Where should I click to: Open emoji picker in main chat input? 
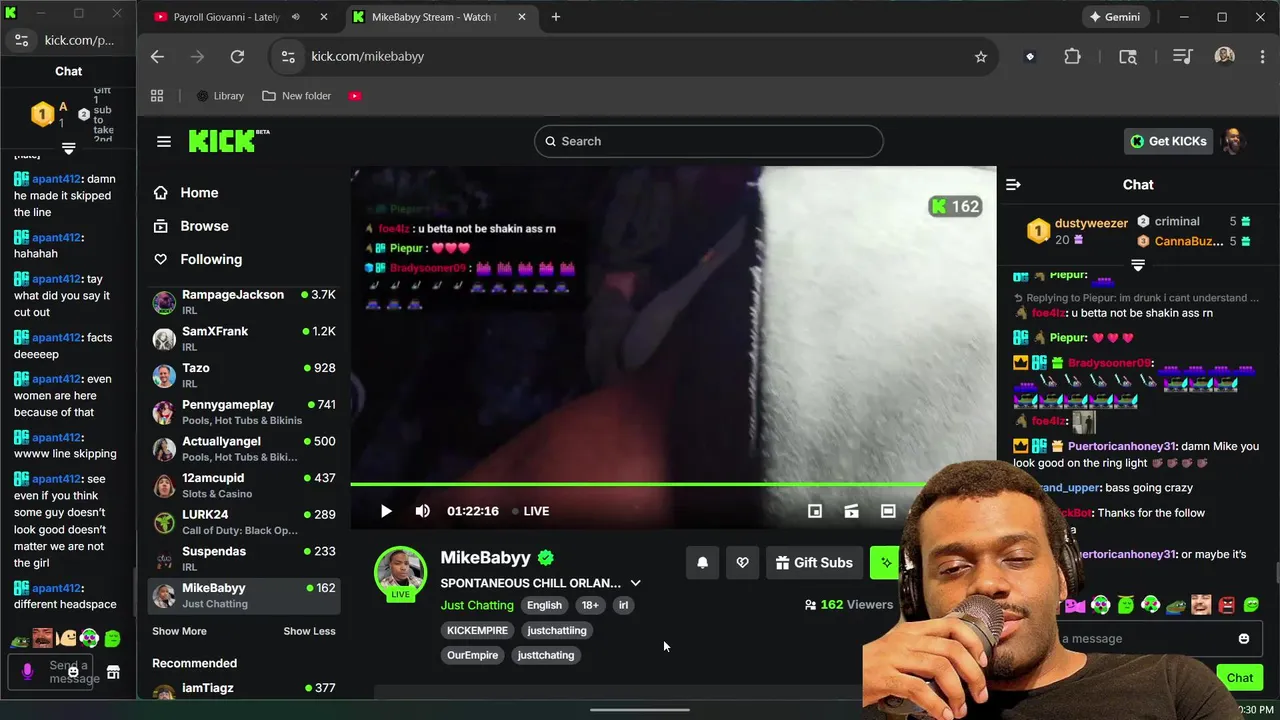[x=1244, y=638]
